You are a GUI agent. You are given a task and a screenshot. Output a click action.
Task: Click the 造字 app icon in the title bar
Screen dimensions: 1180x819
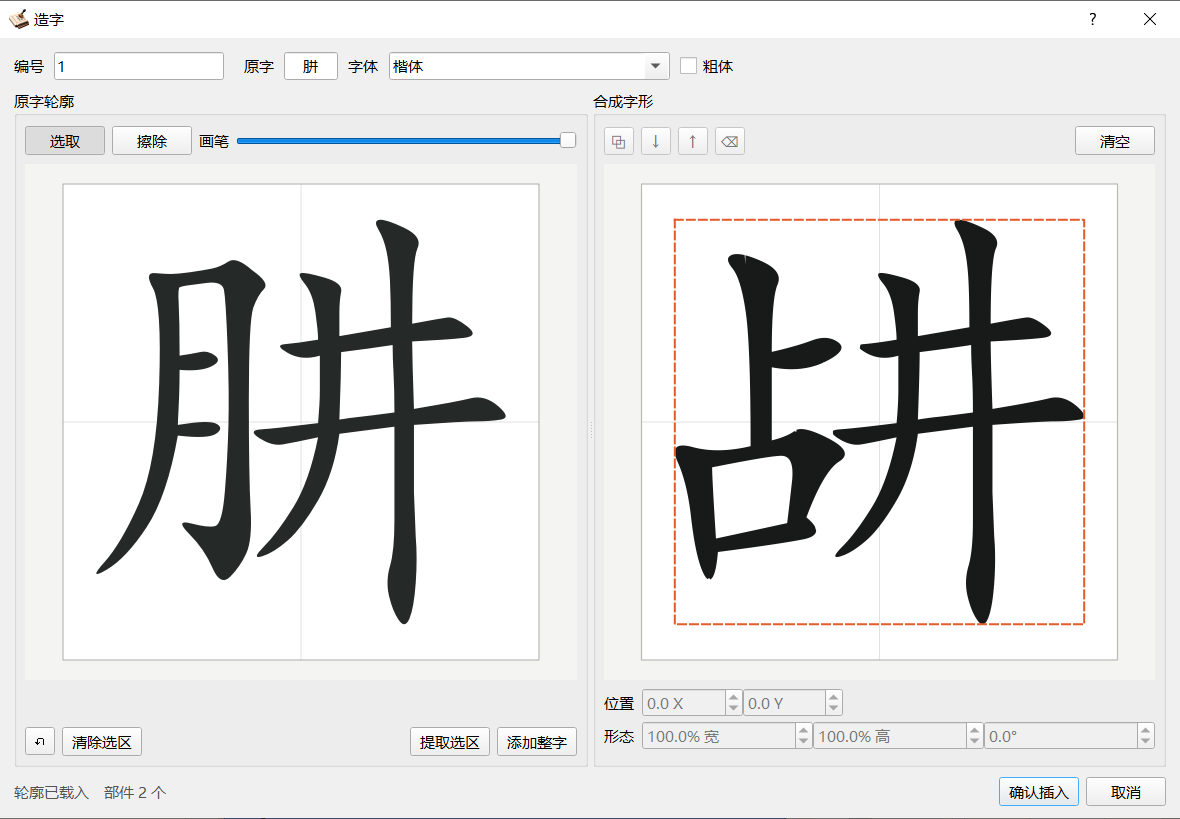tap(19, 19)
